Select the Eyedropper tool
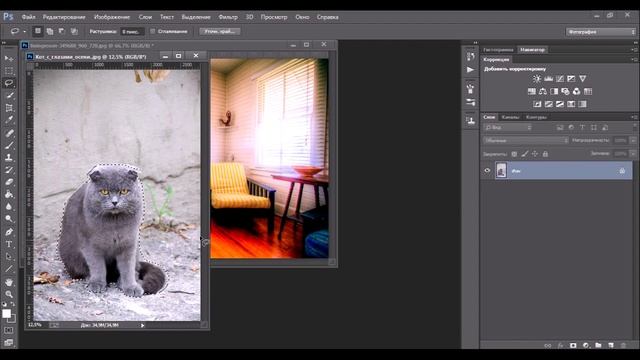Viewport: 640px width, 360px height. pyautogui.click(x=9, y=120)
